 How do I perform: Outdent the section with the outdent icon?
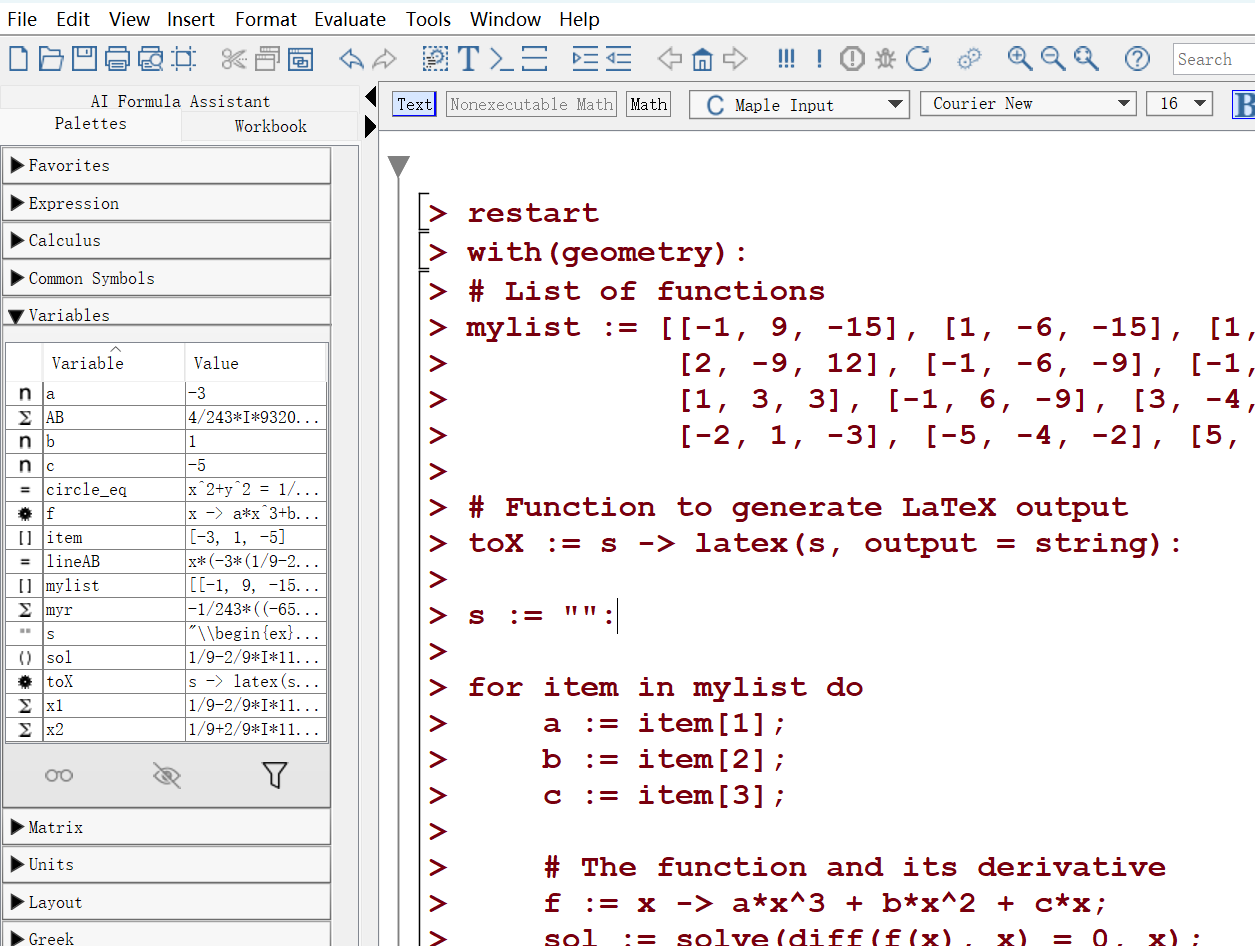click(618, 59)
